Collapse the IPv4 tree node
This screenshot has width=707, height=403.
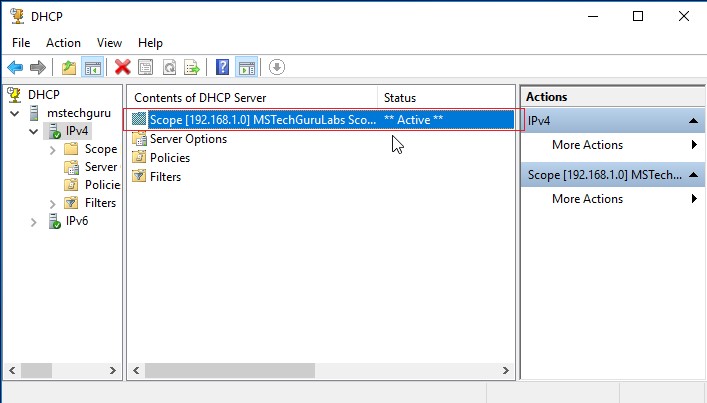coord(33,131)
